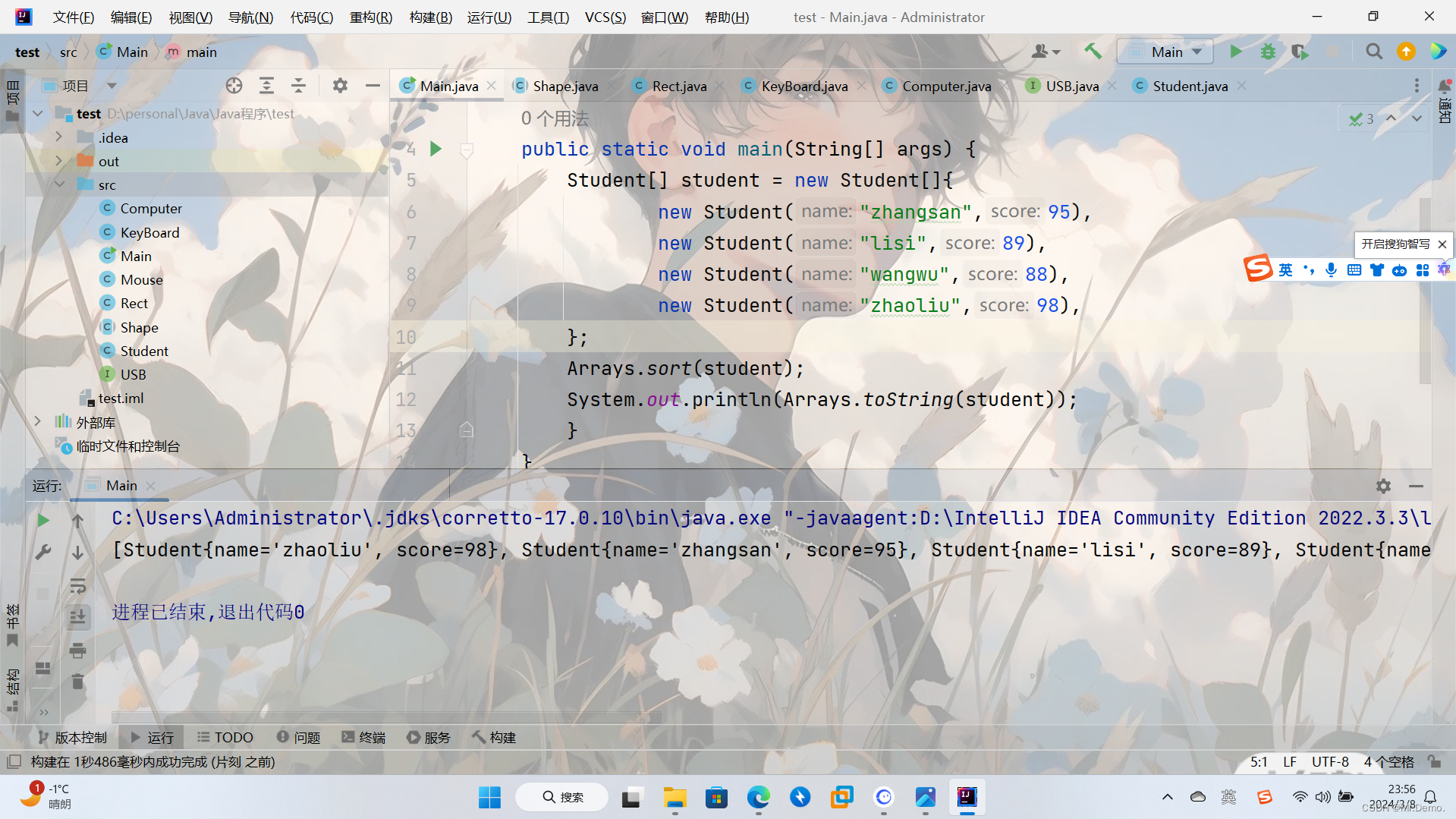
Task: Collapse the test project root node
Action: tap(38, 114)
